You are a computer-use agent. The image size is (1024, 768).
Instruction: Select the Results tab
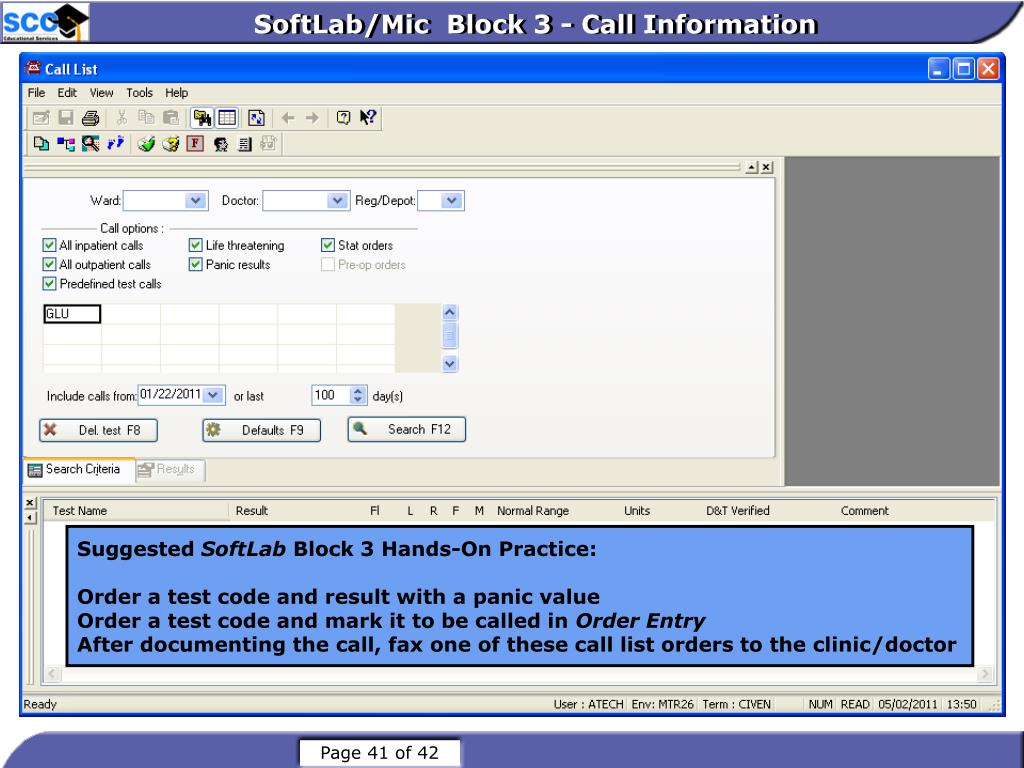(170, 470)
